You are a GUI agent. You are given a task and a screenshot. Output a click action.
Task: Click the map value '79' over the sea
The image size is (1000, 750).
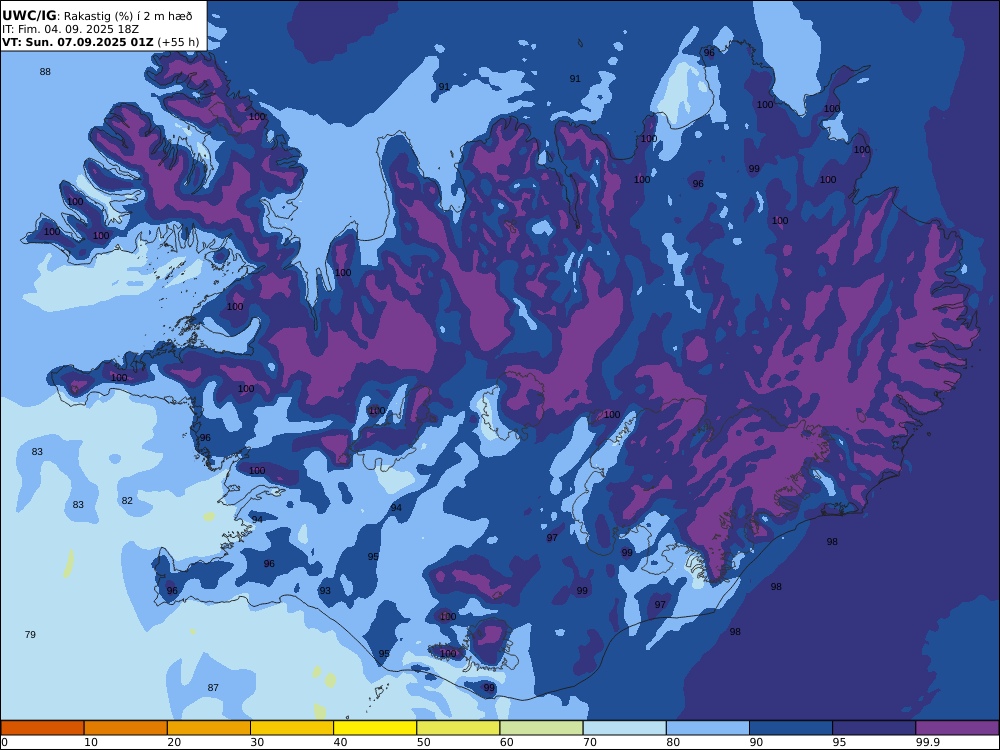click(30, 635)
